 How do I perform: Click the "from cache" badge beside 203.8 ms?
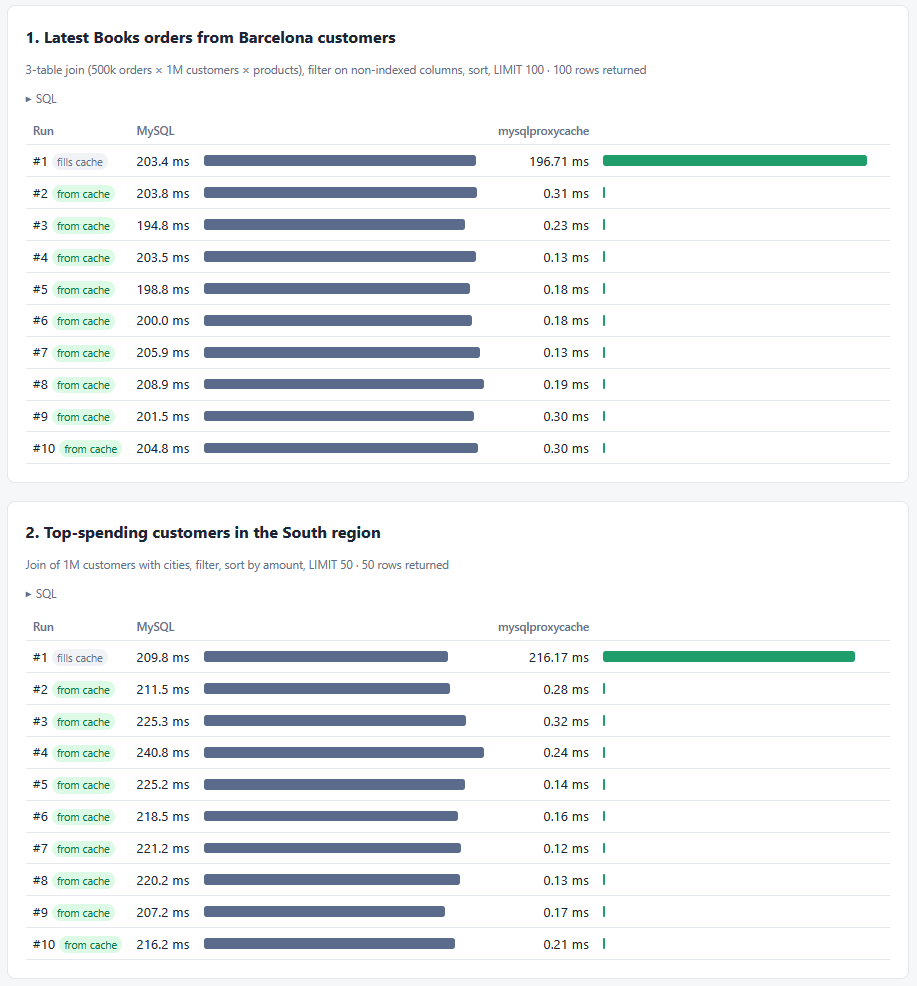point(83,194)
